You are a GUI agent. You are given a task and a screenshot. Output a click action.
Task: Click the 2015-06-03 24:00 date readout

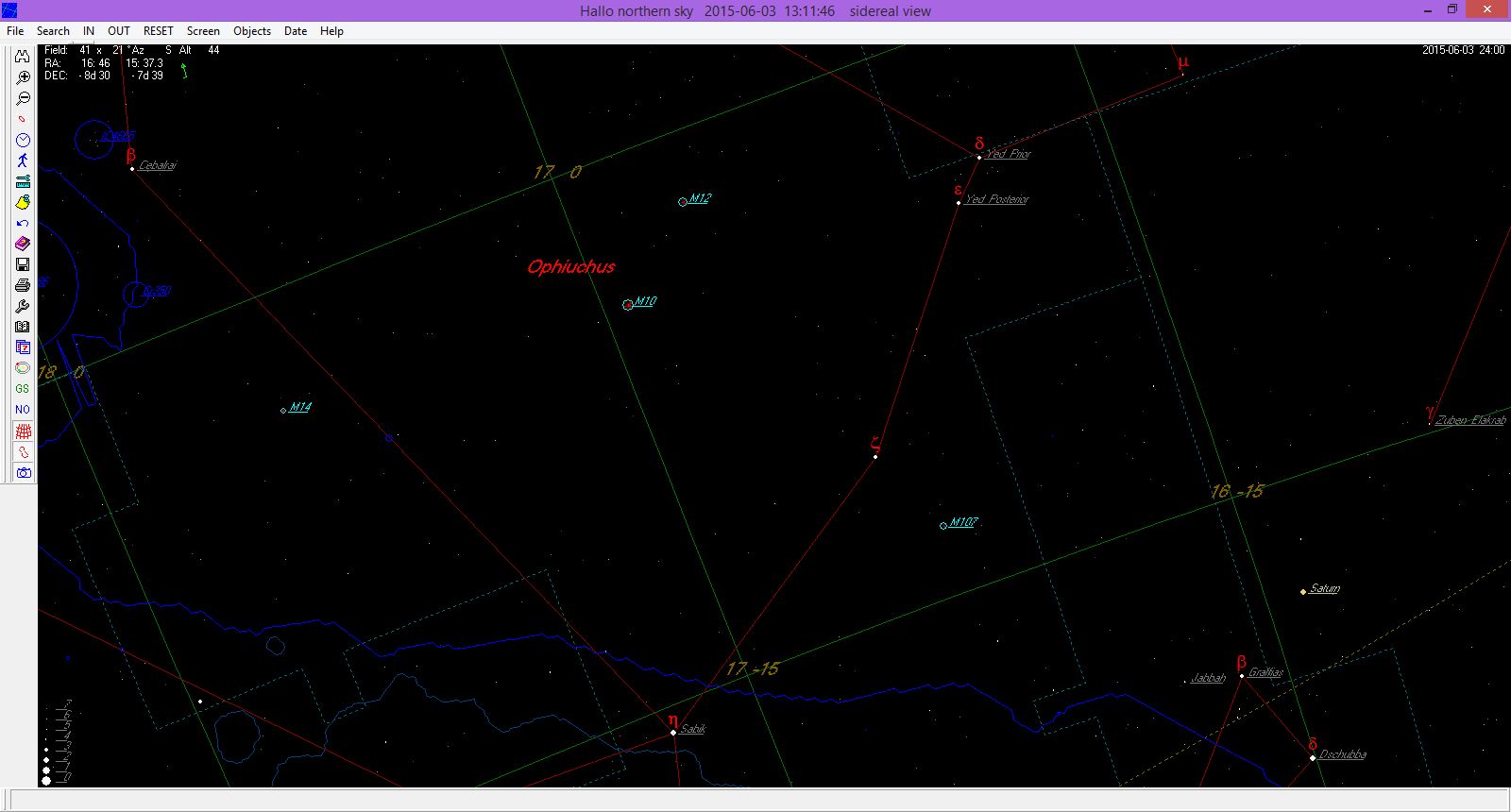click(x=1463, y=50)
